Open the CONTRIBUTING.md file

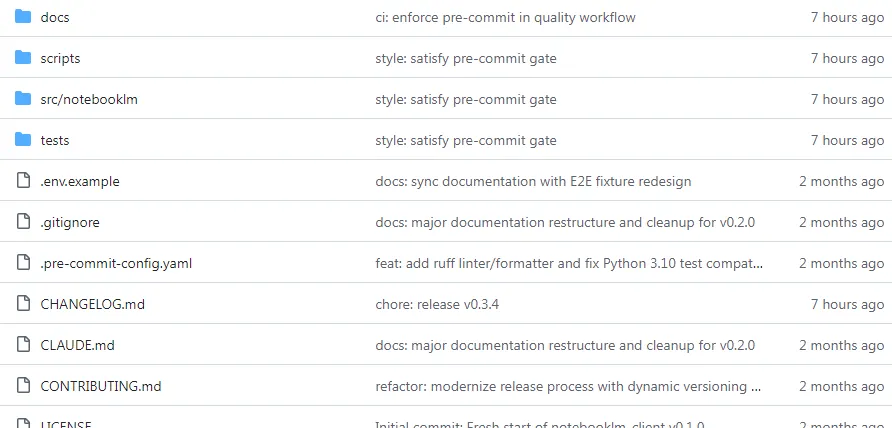click(x=101, y=386)
